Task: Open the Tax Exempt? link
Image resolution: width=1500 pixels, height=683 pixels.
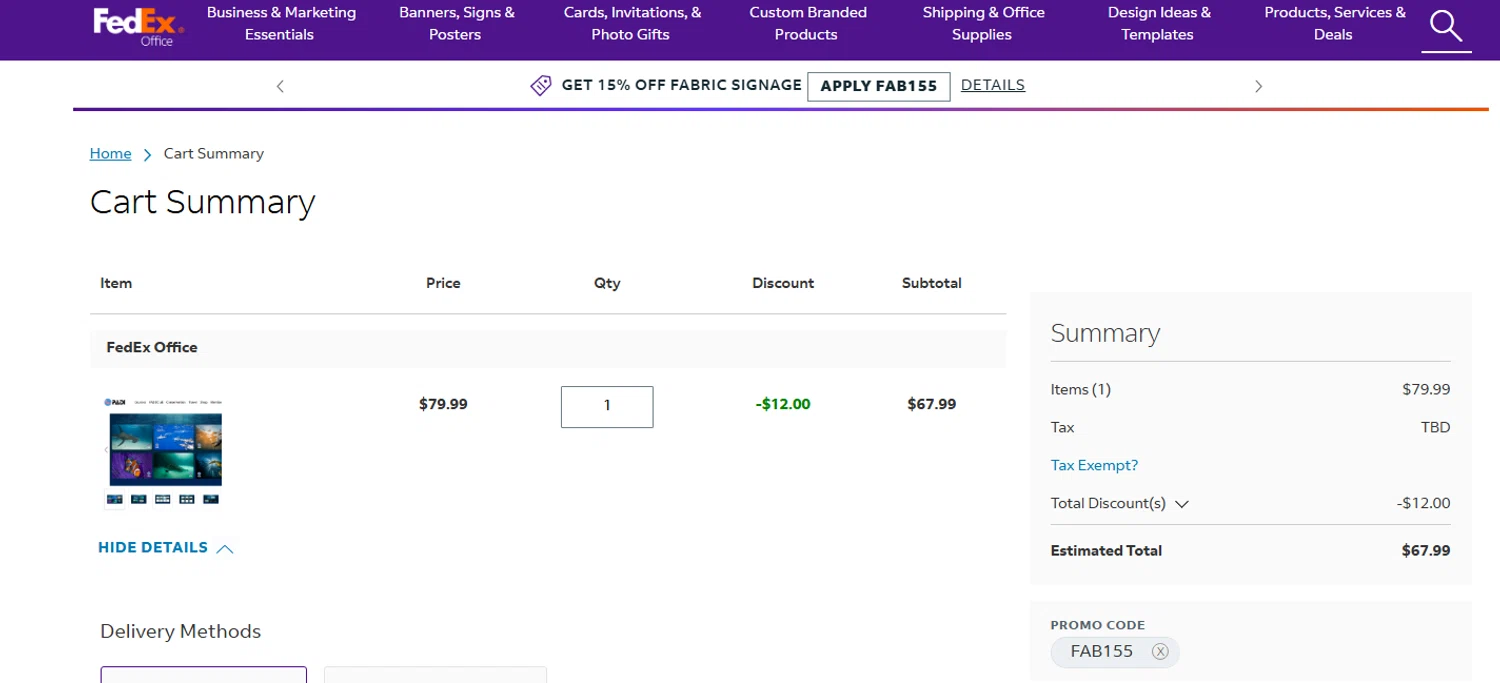Action: click(1094, 465)
